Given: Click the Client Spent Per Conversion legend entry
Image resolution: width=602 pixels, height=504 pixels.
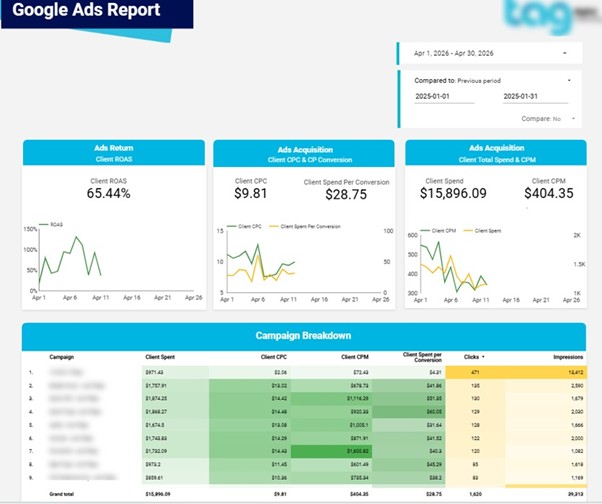Looking at the screenshot, I should [305, 226].
